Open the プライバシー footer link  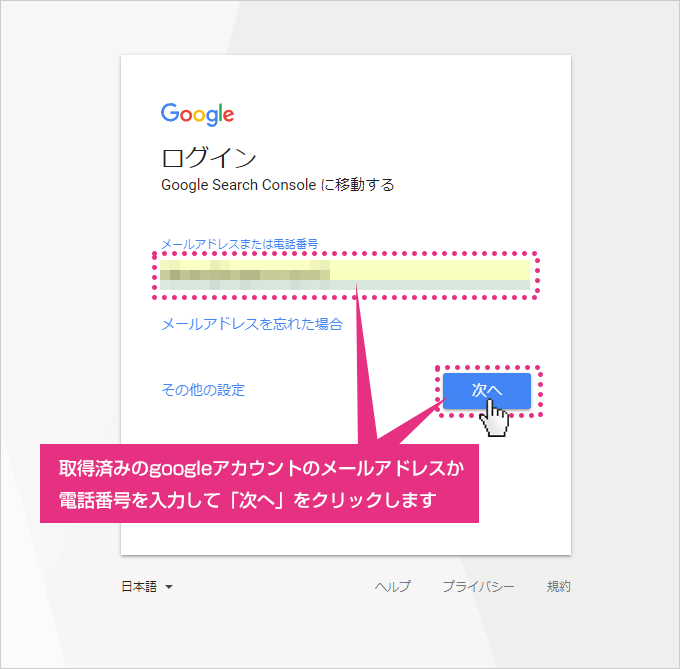(x=478, y=587)
